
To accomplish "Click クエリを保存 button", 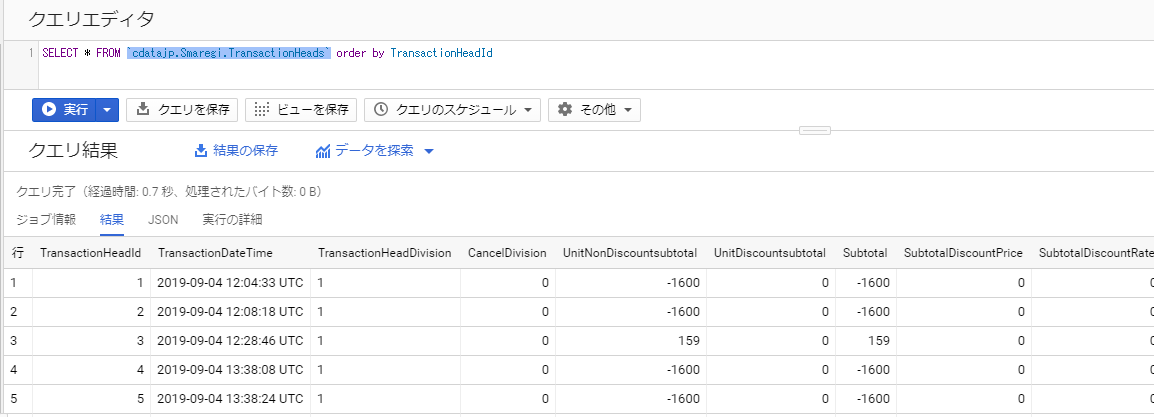I will tap(182, 110).
